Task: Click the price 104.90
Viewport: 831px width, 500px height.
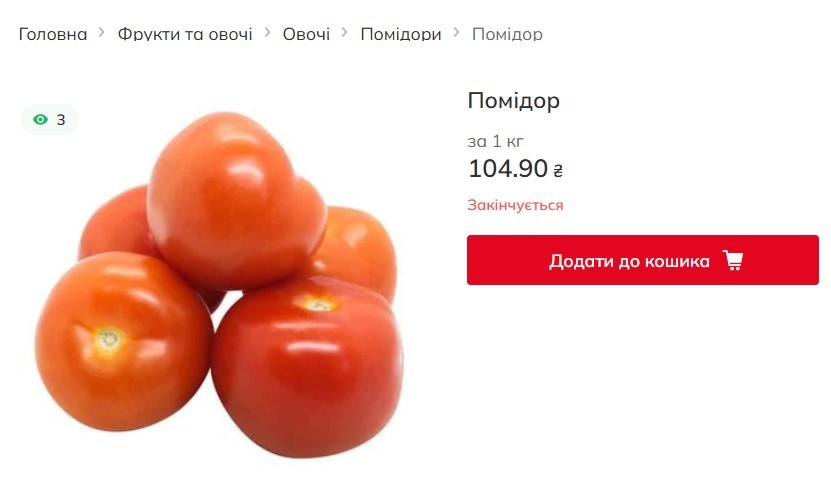Action: (508, 169)
